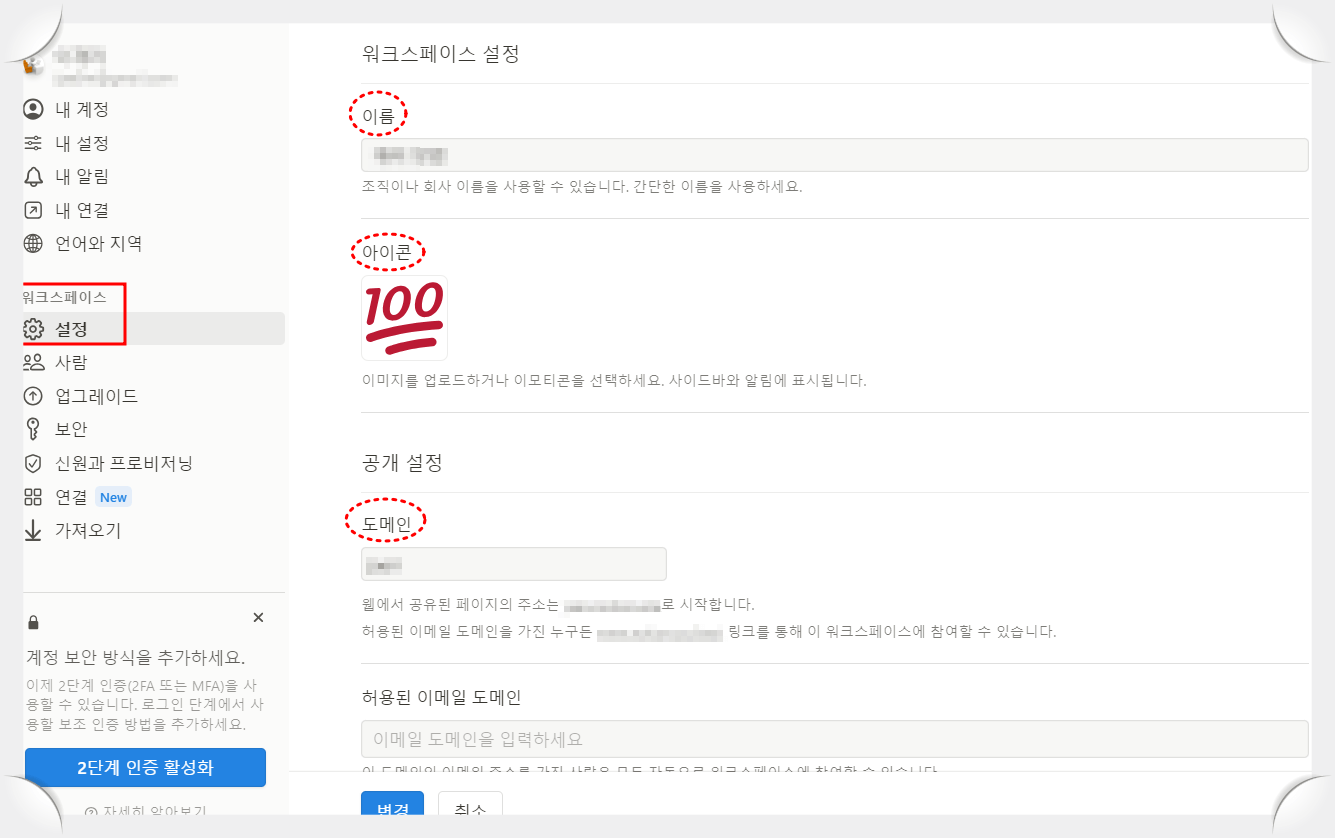Click the 100 emoji workspace icon

click(x=402, y=317)
